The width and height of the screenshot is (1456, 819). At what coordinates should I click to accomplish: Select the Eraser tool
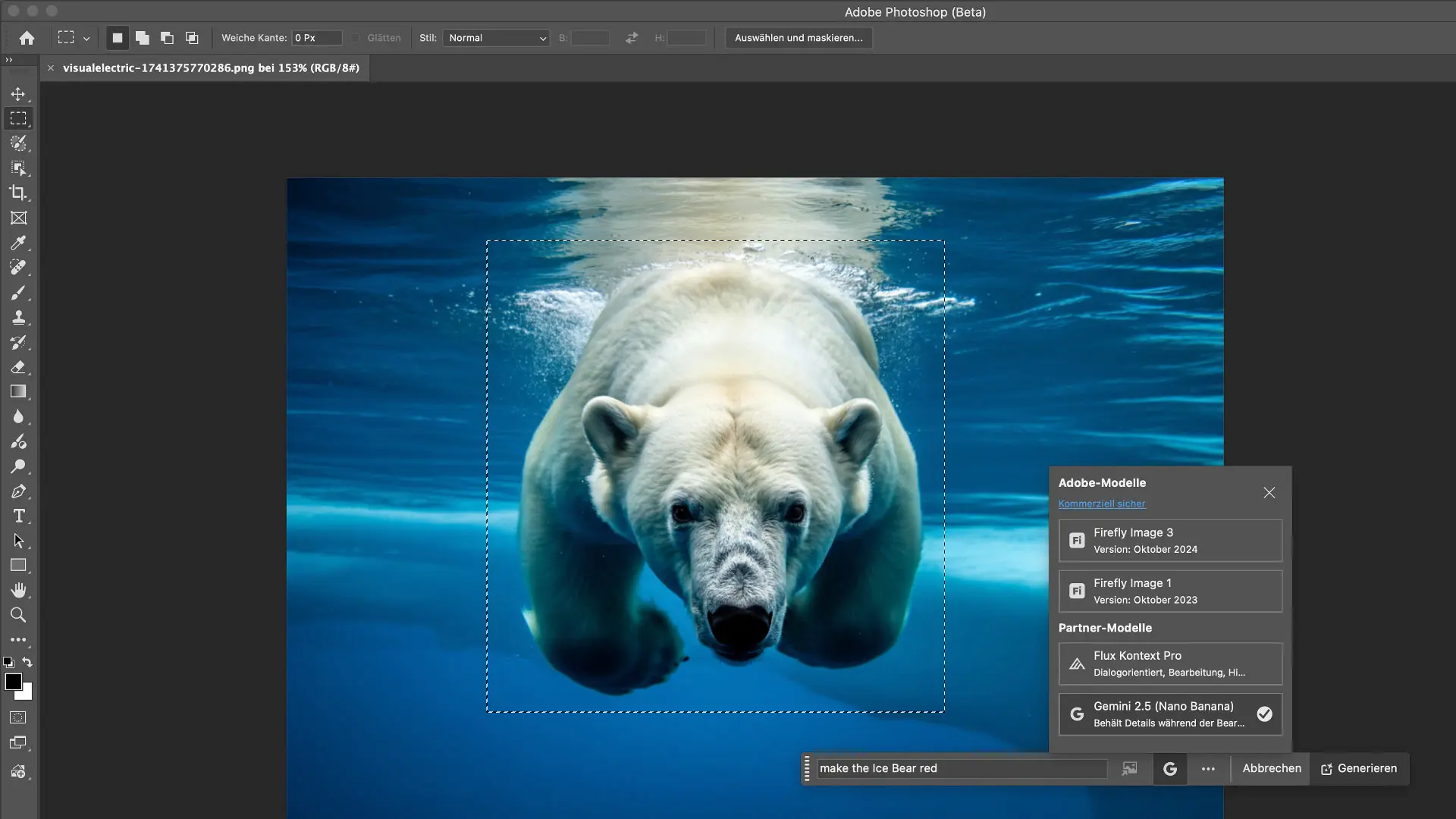[x=19, y=367]
